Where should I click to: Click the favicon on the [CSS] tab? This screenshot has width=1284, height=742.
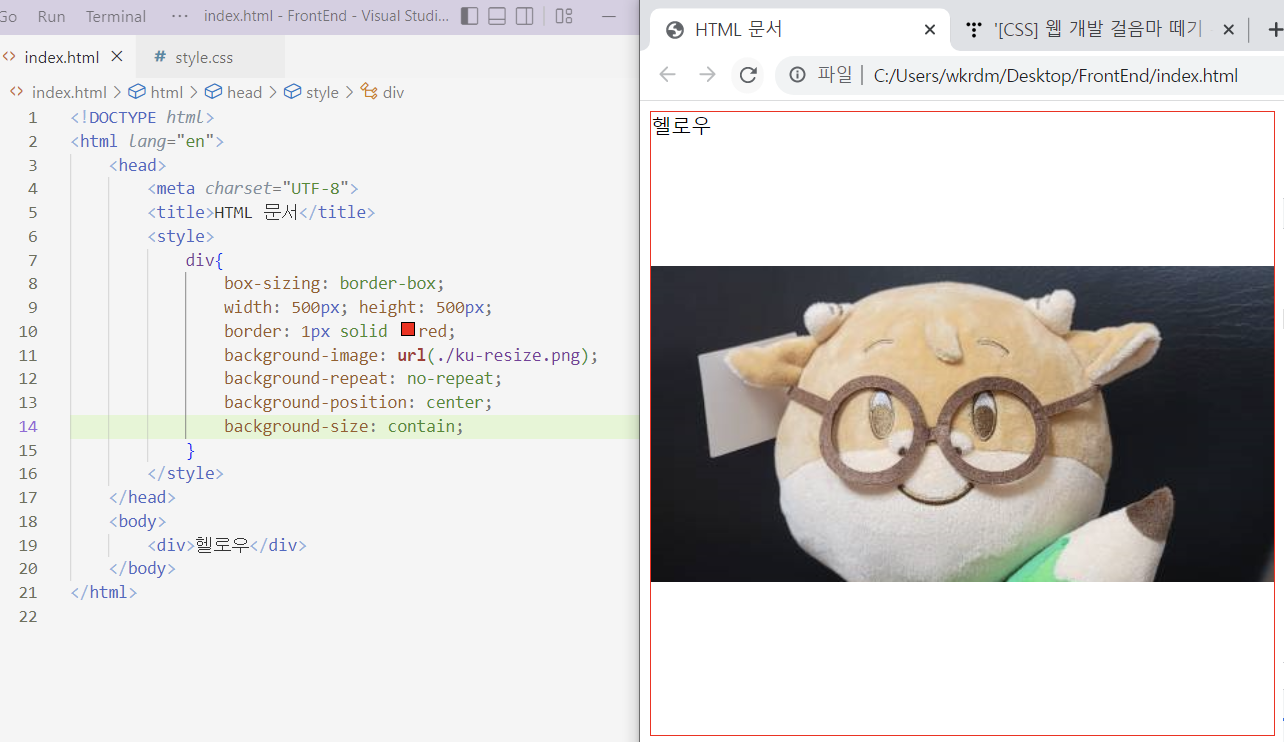point(974,30)
